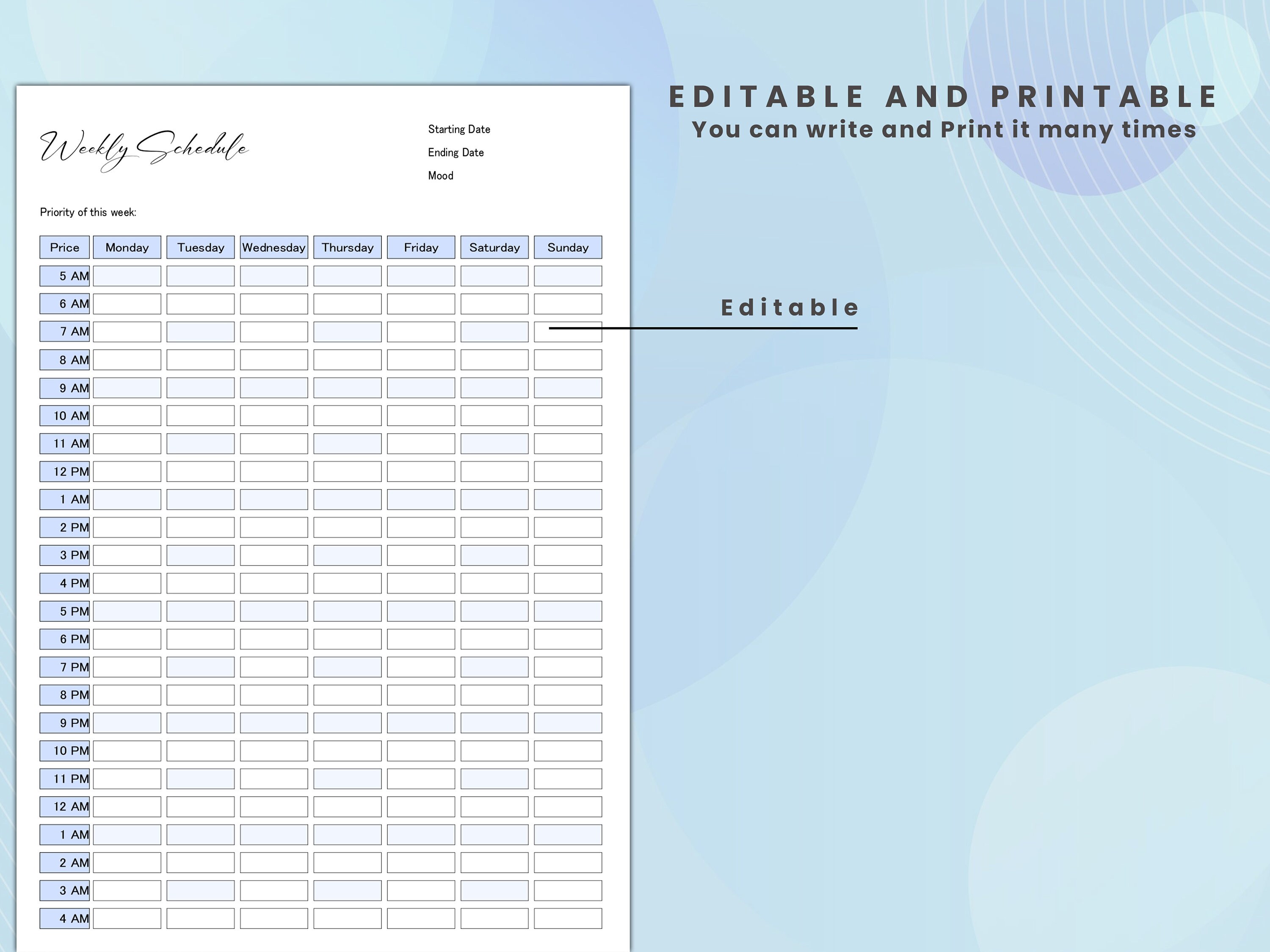Select the Tuesday 7 AM schedule cell
The image size is (1270, 952).
200,331
